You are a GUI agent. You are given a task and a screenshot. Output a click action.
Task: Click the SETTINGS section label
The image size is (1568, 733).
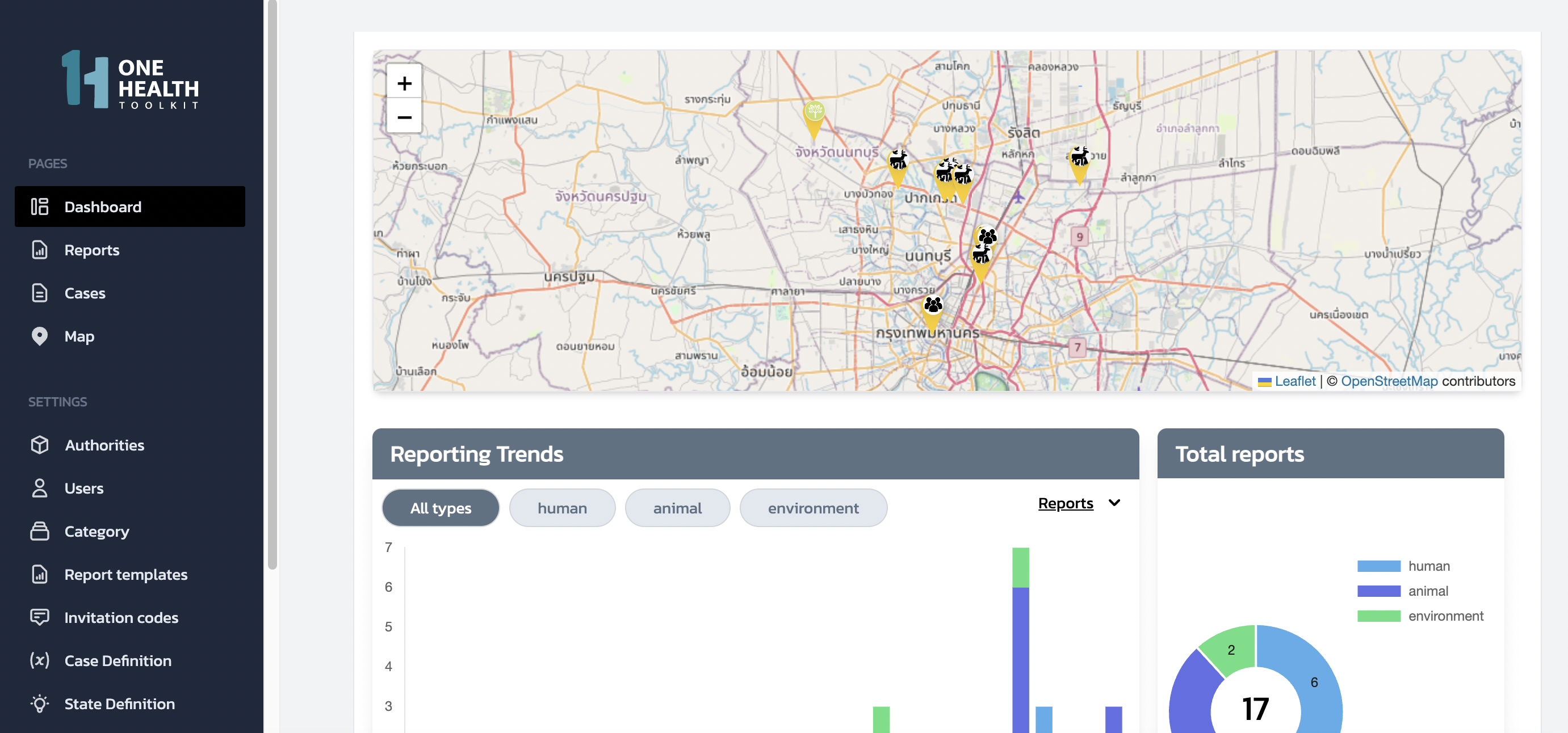click(57, 402)
